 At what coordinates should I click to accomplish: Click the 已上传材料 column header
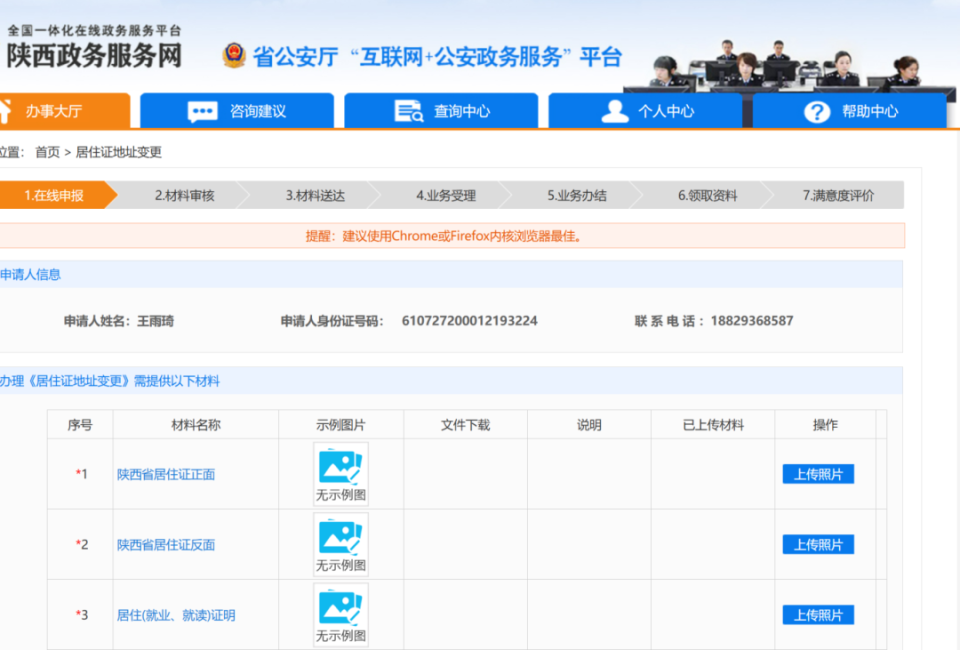tap(713, 425)
